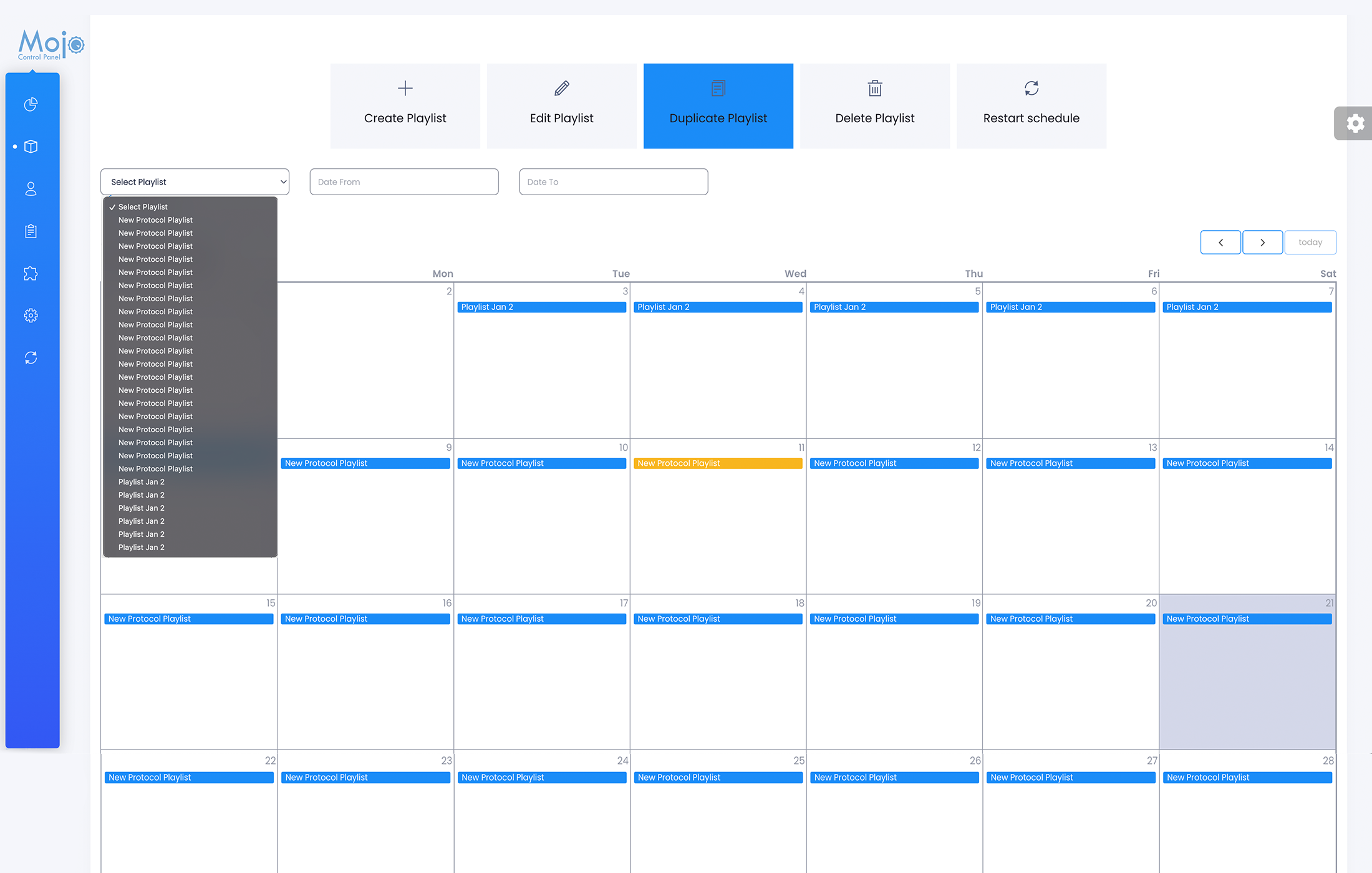The height and width of the screenshot is (873, 1372).
Task: Go to previous month with left chevron
Action: click(1220, 243)
